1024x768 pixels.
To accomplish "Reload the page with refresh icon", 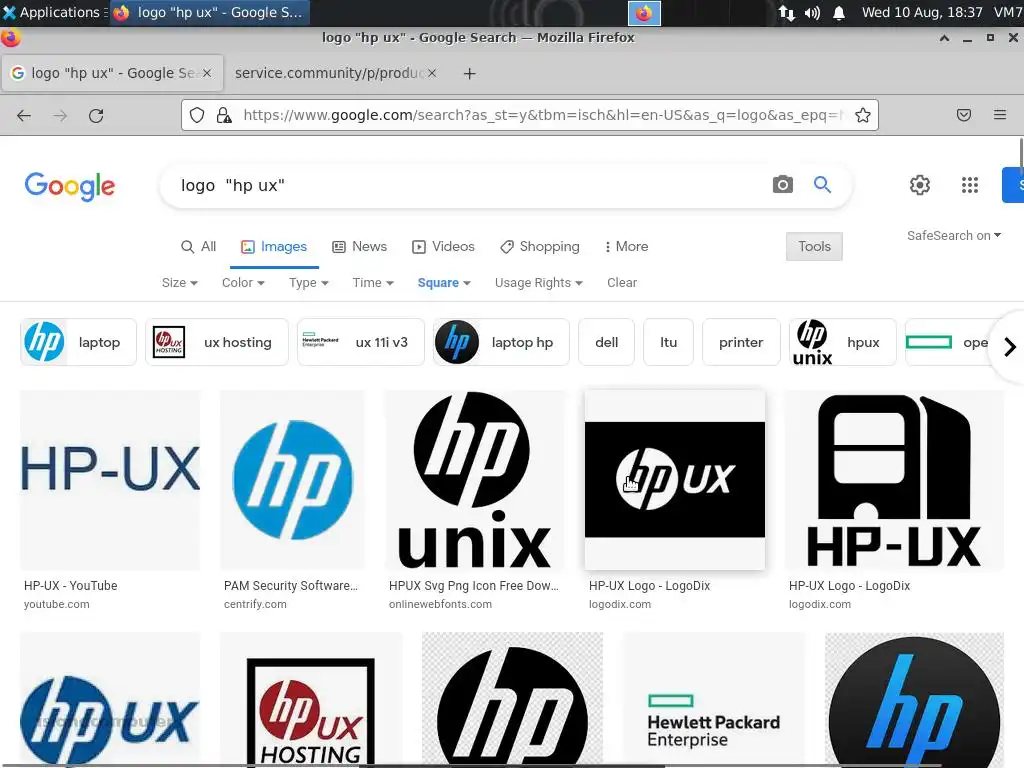I will click(x=96, y=116).
